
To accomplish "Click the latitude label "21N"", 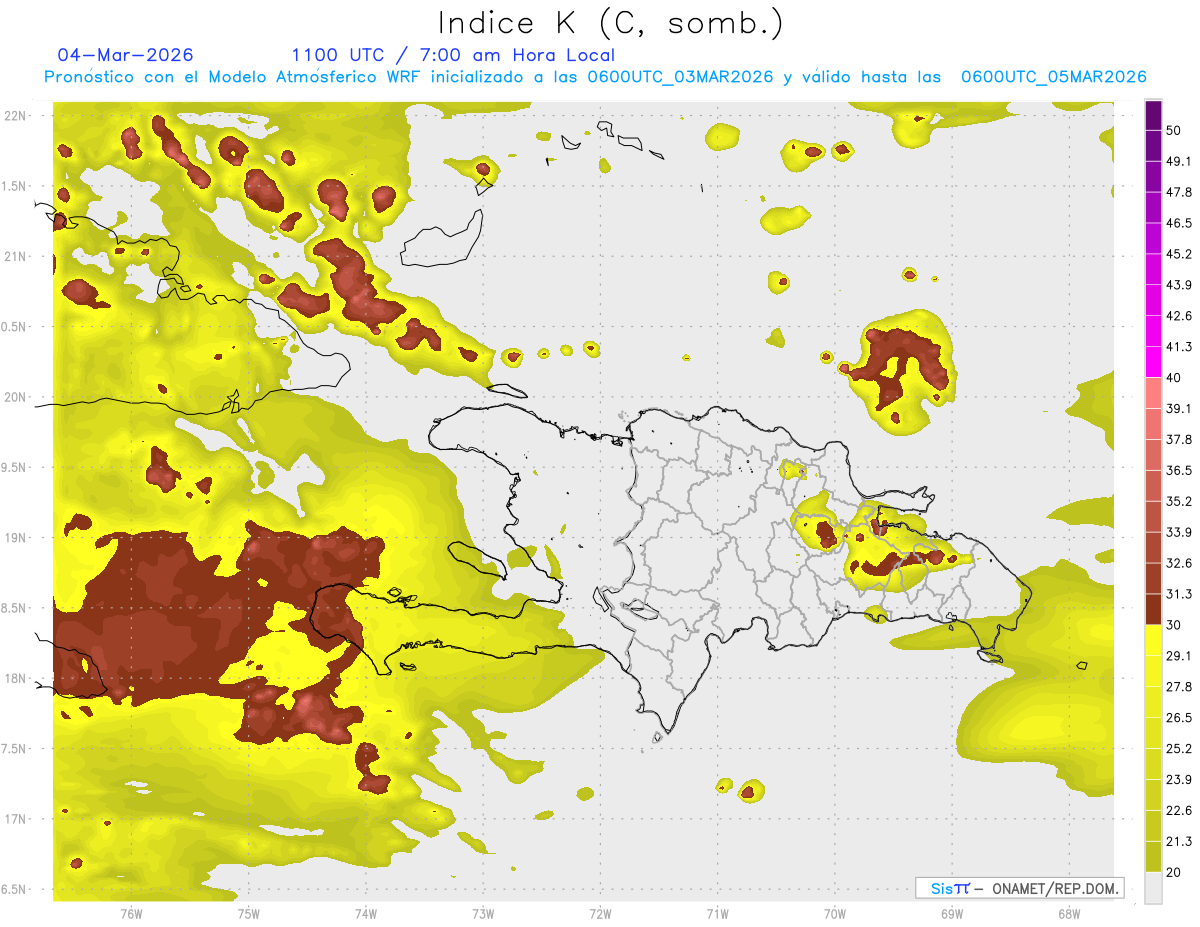I will tap(17, 256).
